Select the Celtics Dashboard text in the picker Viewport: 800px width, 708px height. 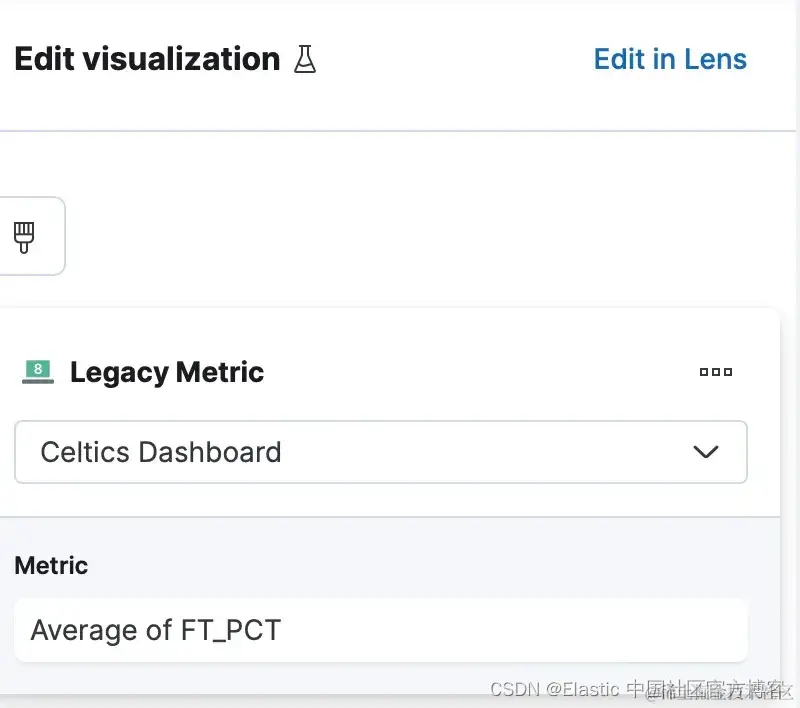pos(160,452)
